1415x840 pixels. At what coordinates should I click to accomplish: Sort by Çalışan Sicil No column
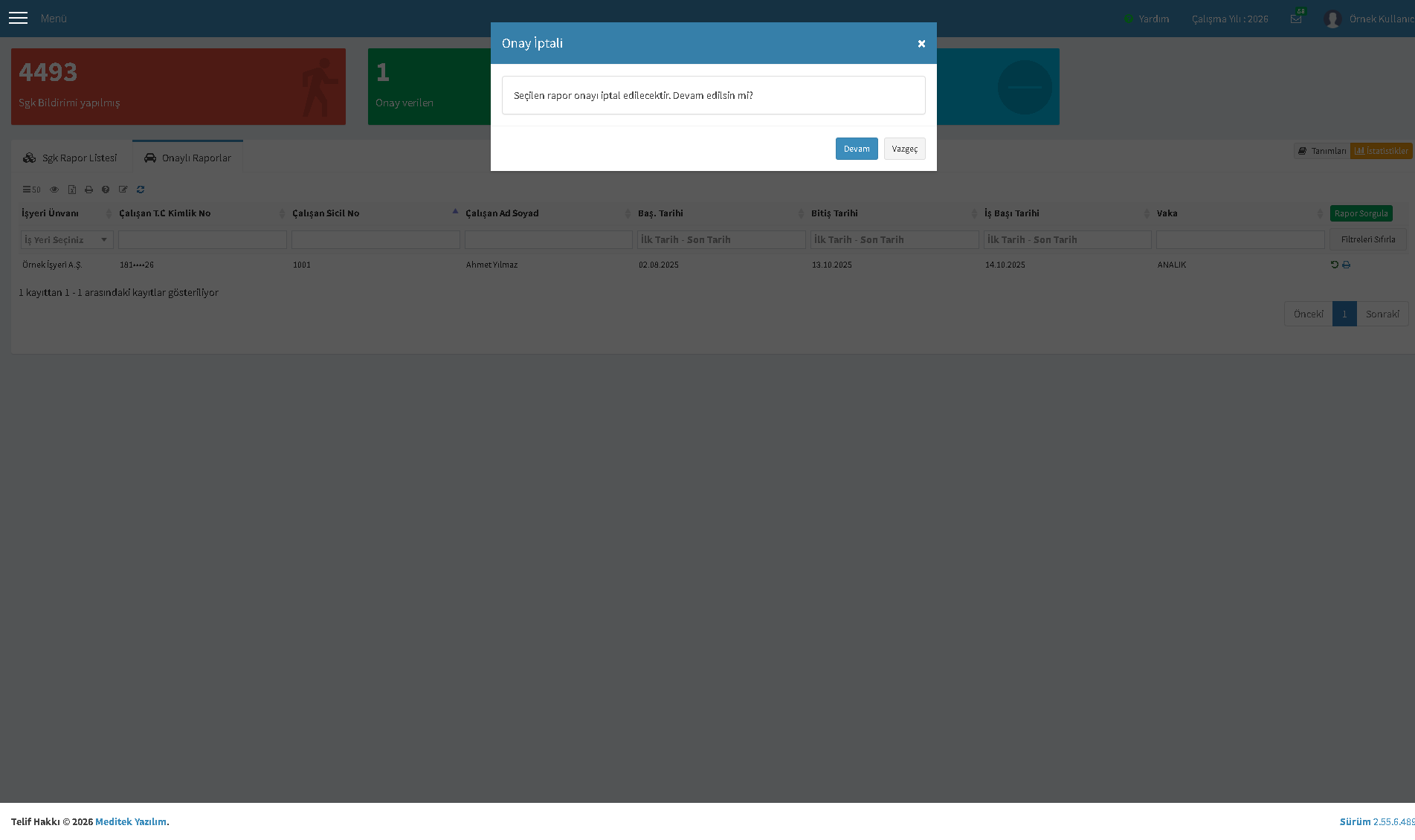375,213
